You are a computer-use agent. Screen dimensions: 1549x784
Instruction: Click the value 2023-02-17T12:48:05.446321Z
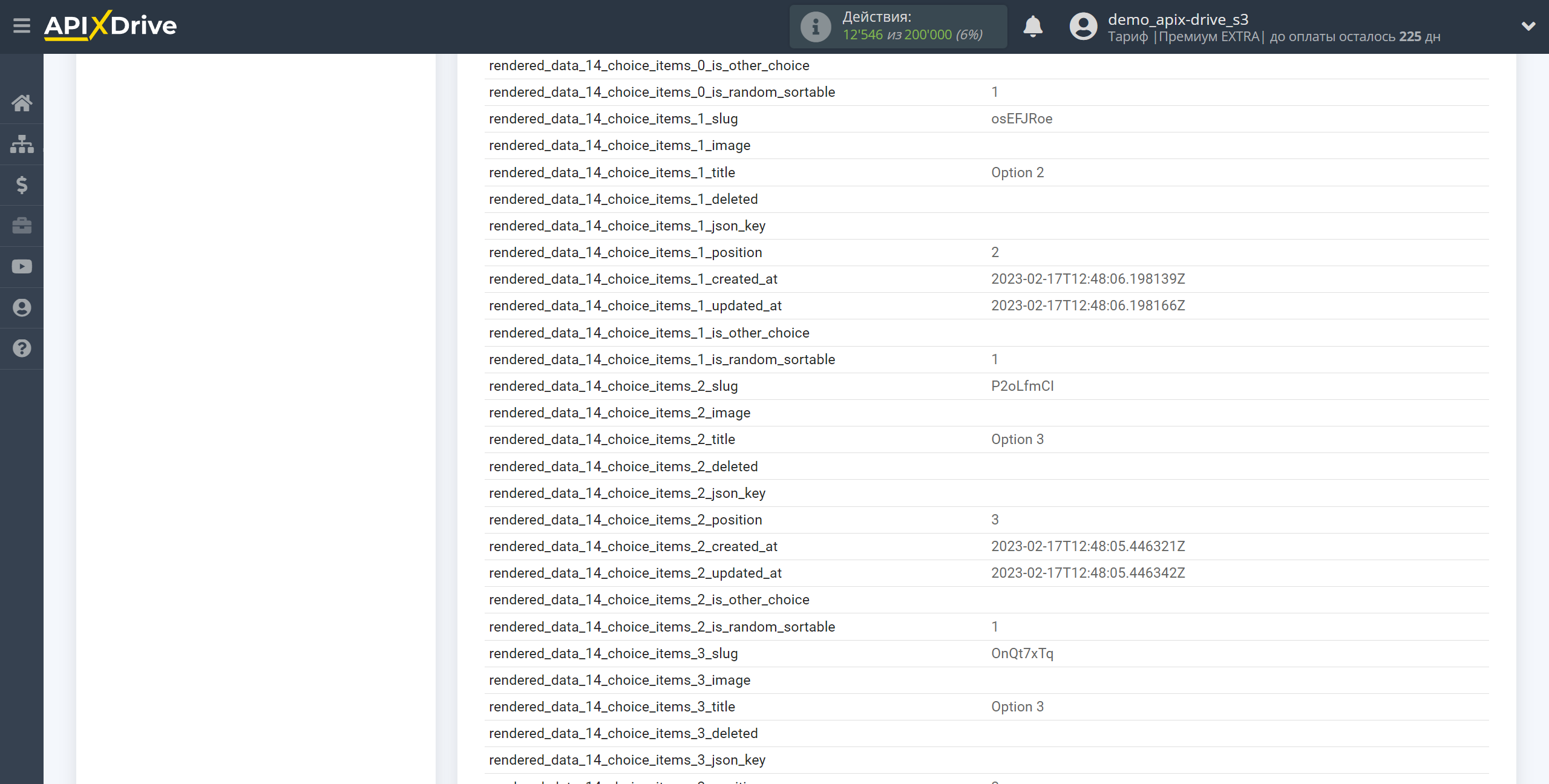(1088, 546)
